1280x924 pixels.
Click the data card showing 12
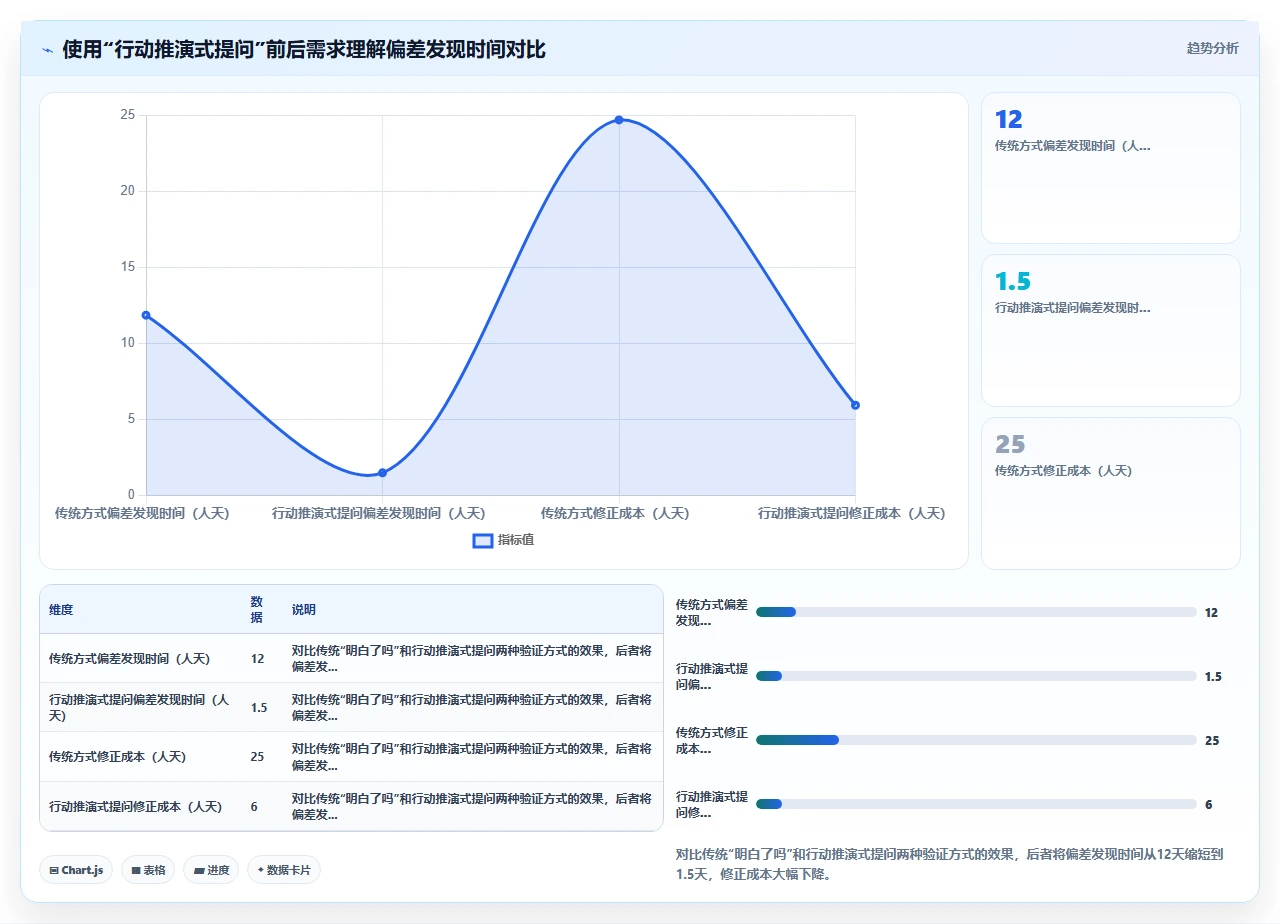(x=1111, y=168)
